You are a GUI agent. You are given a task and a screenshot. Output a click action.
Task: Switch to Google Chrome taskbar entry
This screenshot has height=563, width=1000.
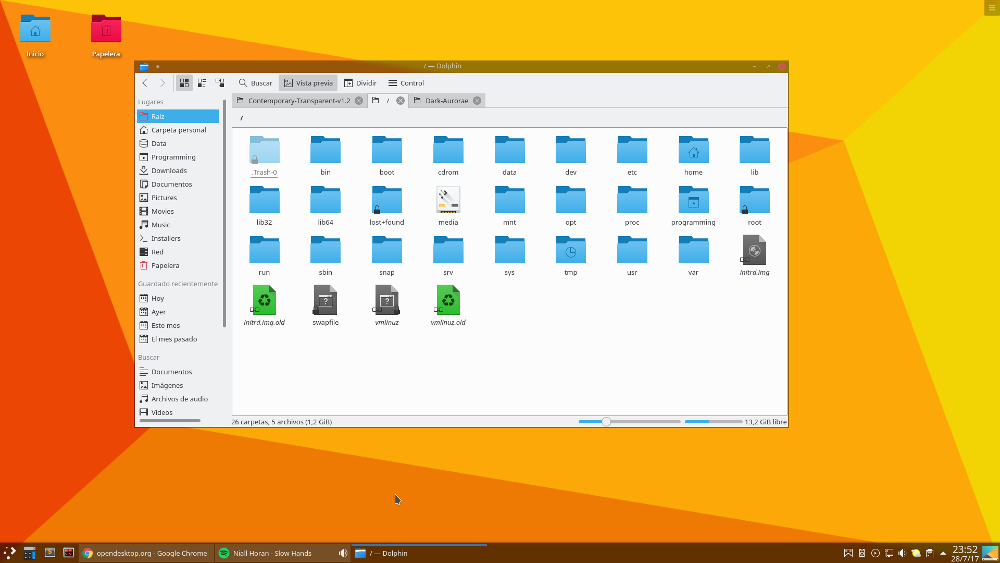click(x=145, y=553)
